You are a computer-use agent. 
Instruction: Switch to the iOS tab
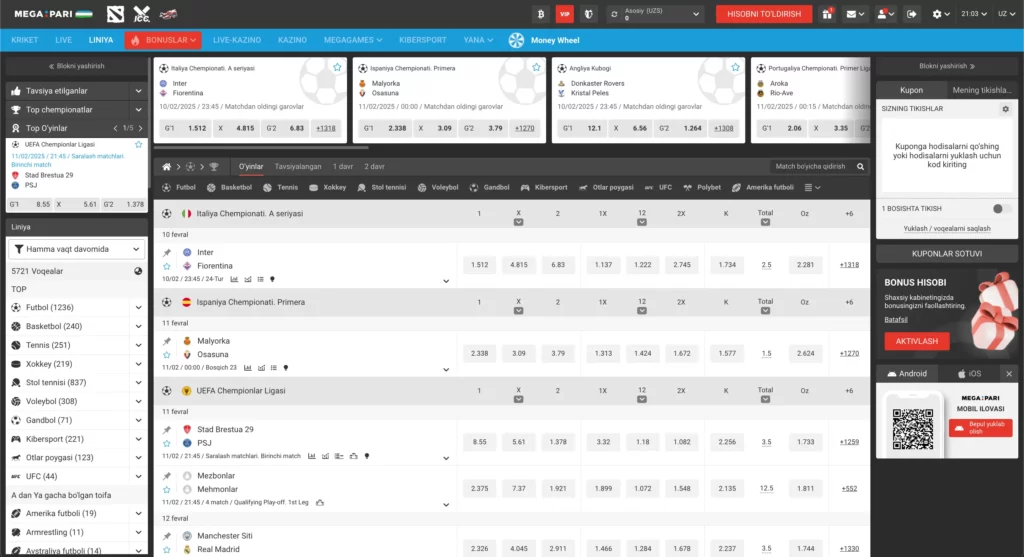(969, 374)
